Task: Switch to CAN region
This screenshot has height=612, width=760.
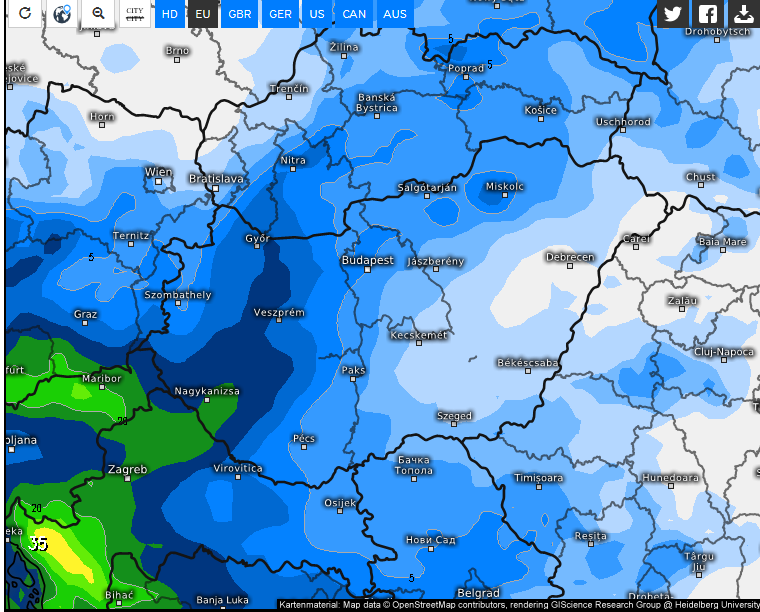Action: click(354, 14)
